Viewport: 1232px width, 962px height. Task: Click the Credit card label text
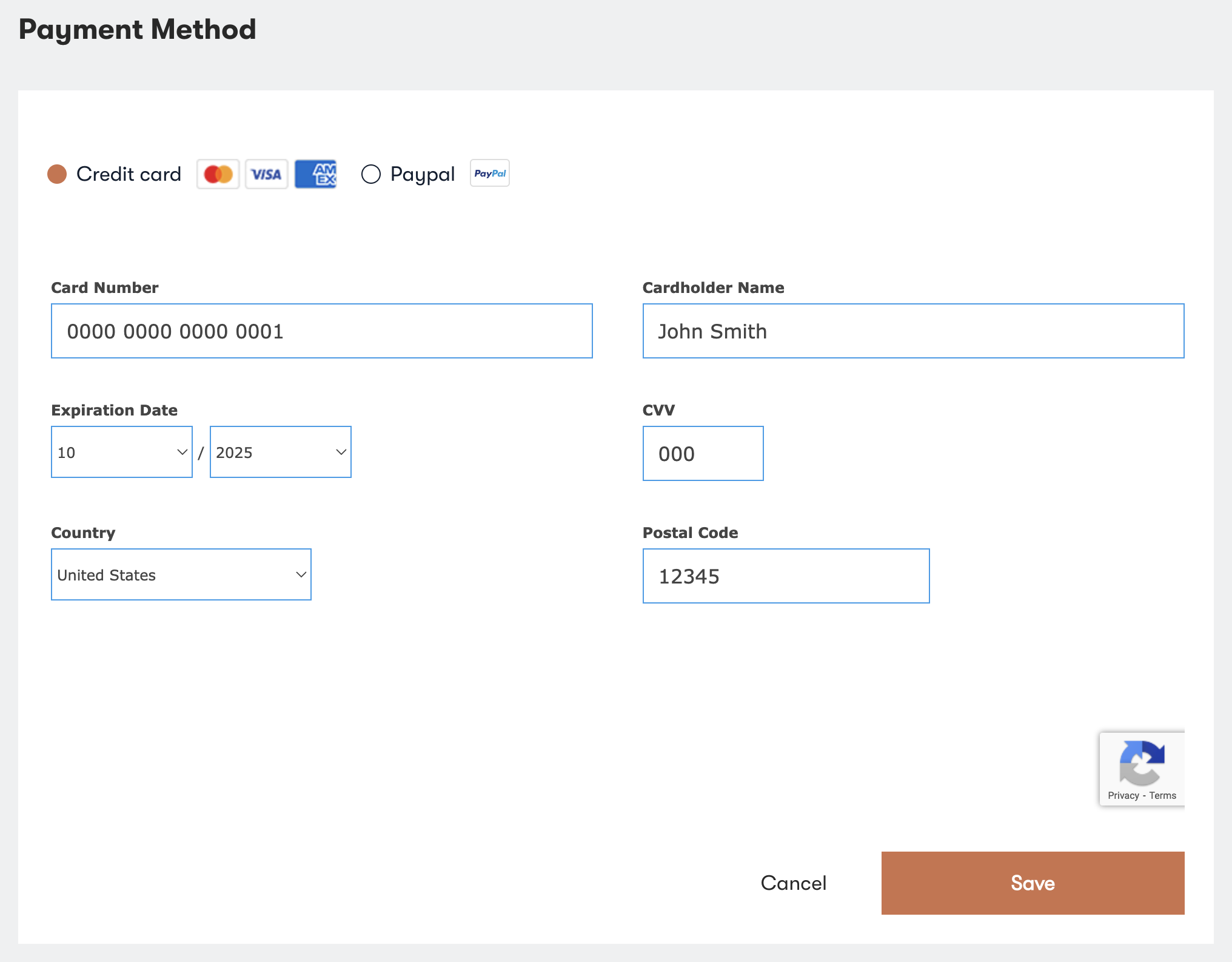tap(129, 174)
